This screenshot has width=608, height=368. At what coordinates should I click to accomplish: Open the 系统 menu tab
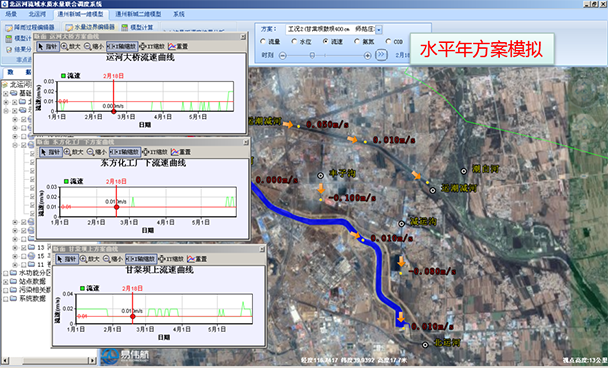(x=179, y=14)
